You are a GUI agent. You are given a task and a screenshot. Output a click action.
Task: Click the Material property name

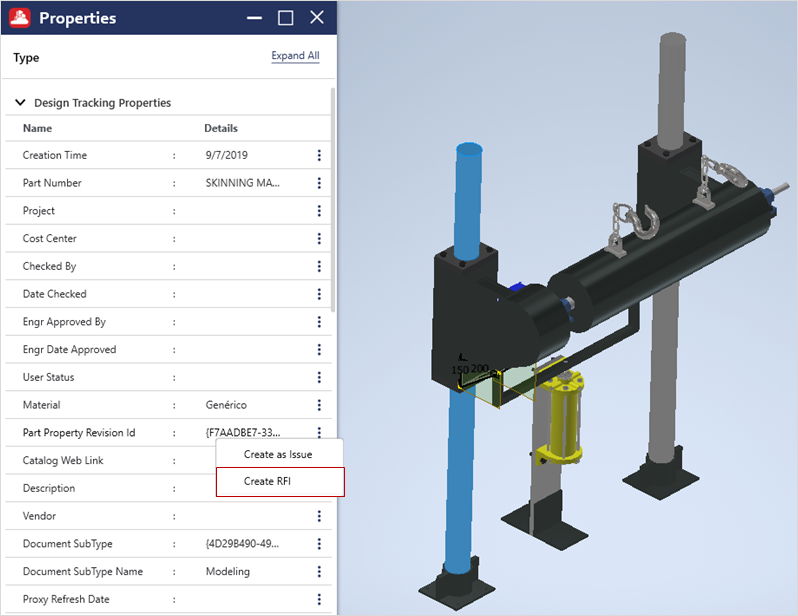41,405
